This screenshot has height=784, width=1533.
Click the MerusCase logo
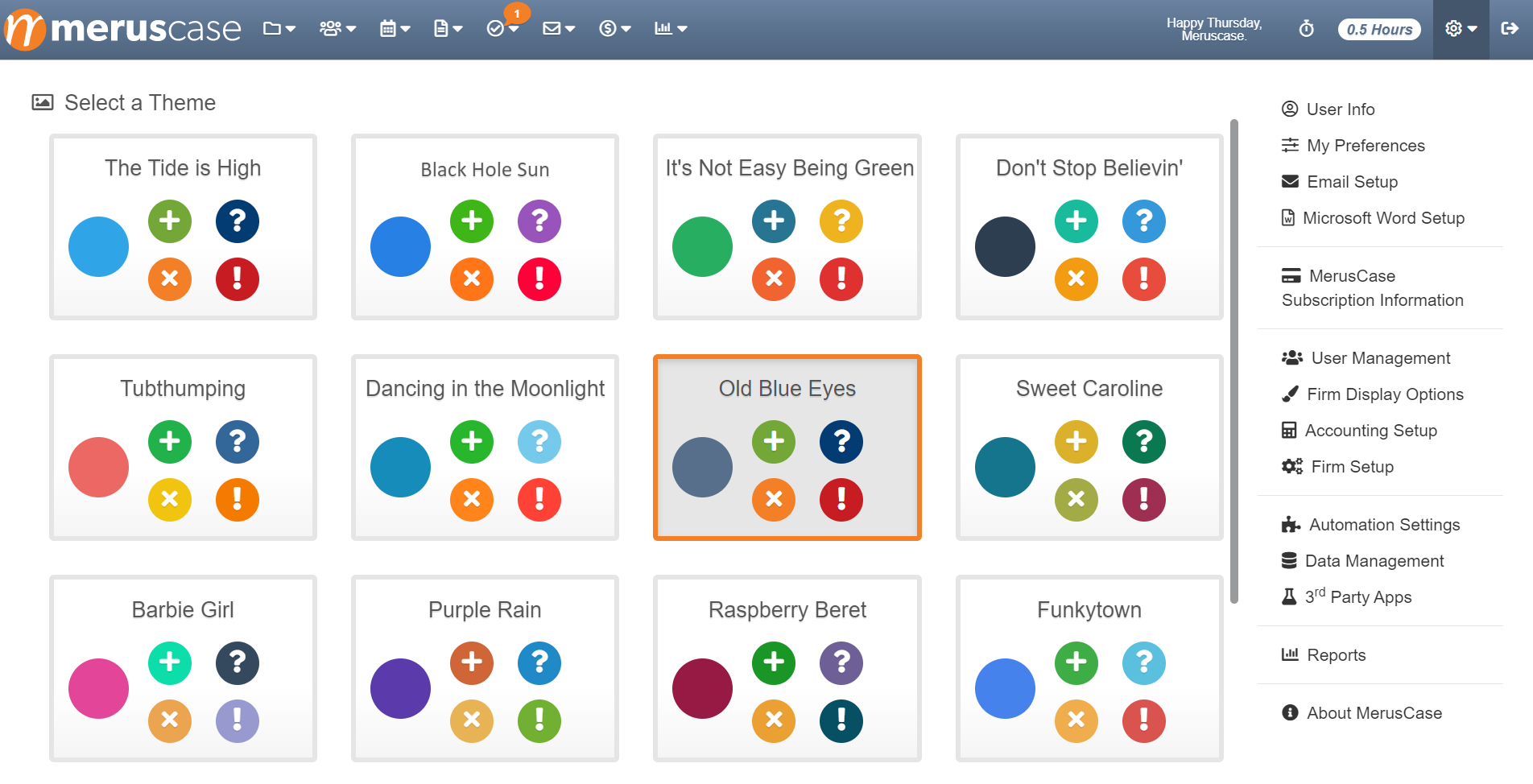point(122,29)
